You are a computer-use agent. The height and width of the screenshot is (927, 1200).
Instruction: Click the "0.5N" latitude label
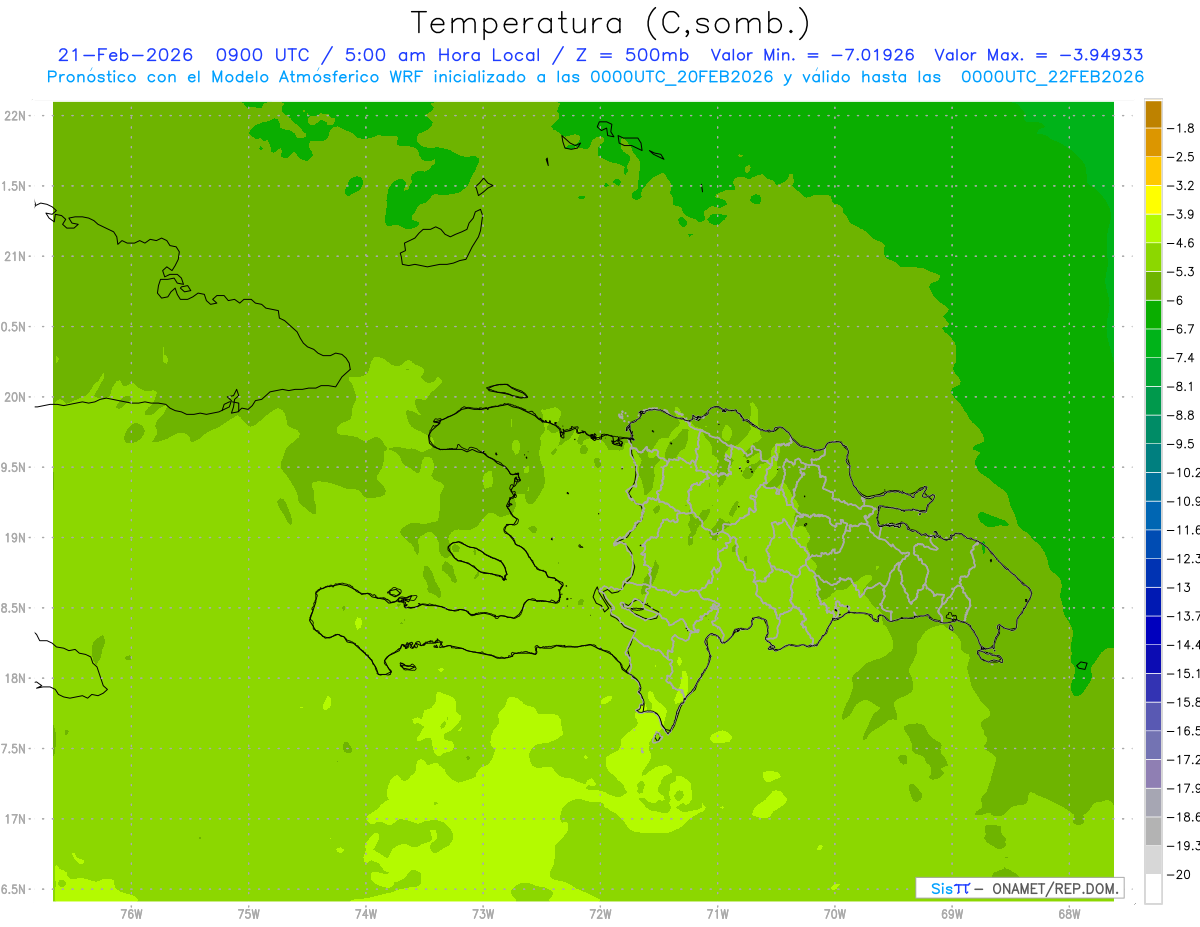tap(15, 327)
